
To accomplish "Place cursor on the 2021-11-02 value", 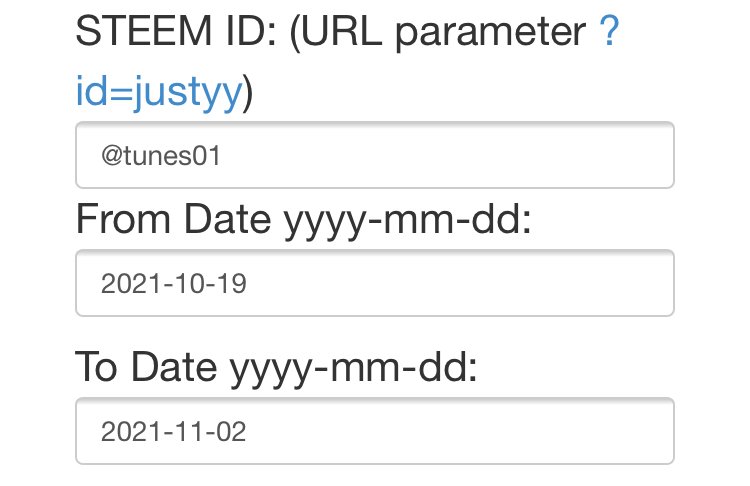I will click(x=174, y=432).
